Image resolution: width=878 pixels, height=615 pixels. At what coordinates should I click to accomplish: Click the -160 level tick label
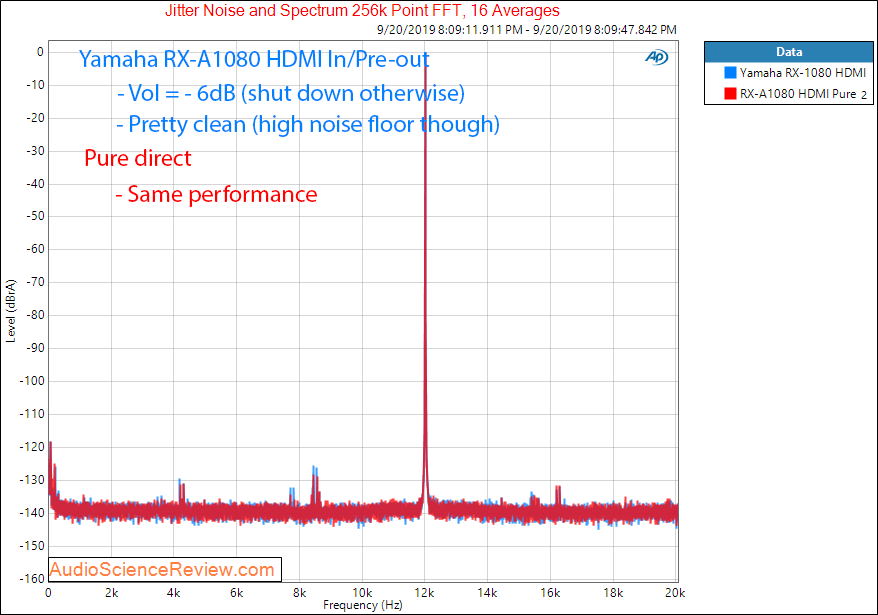(32, 579)
